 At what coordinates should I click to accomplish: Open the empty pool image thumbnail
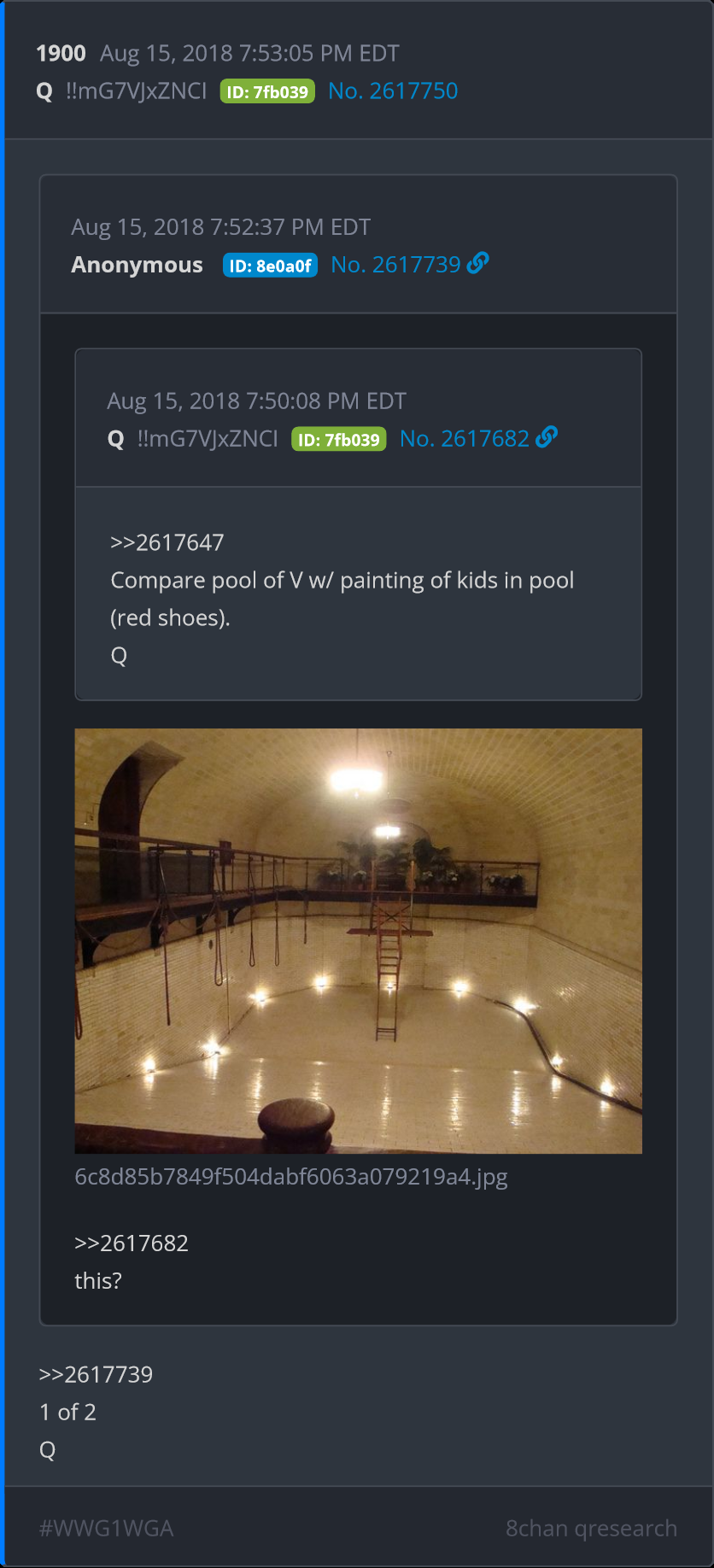pos(358,941)
